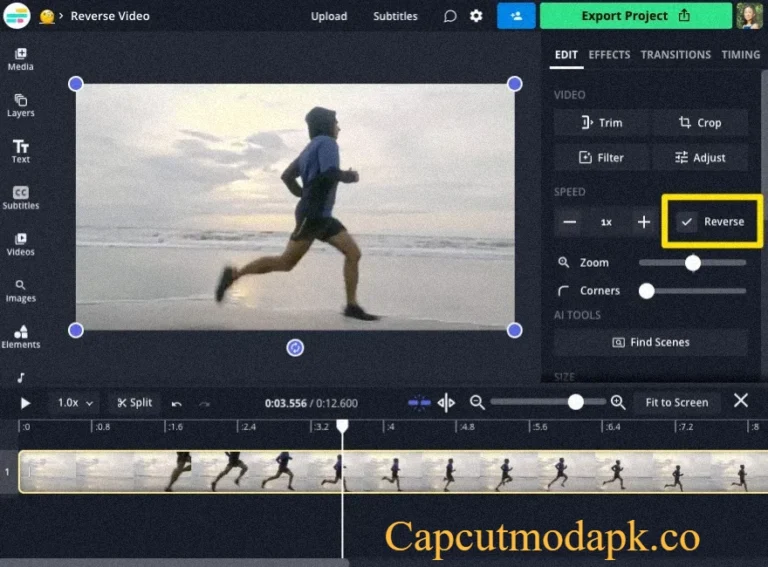Click the Export Project button
The image size is (768, 567).
coord(636,16)
